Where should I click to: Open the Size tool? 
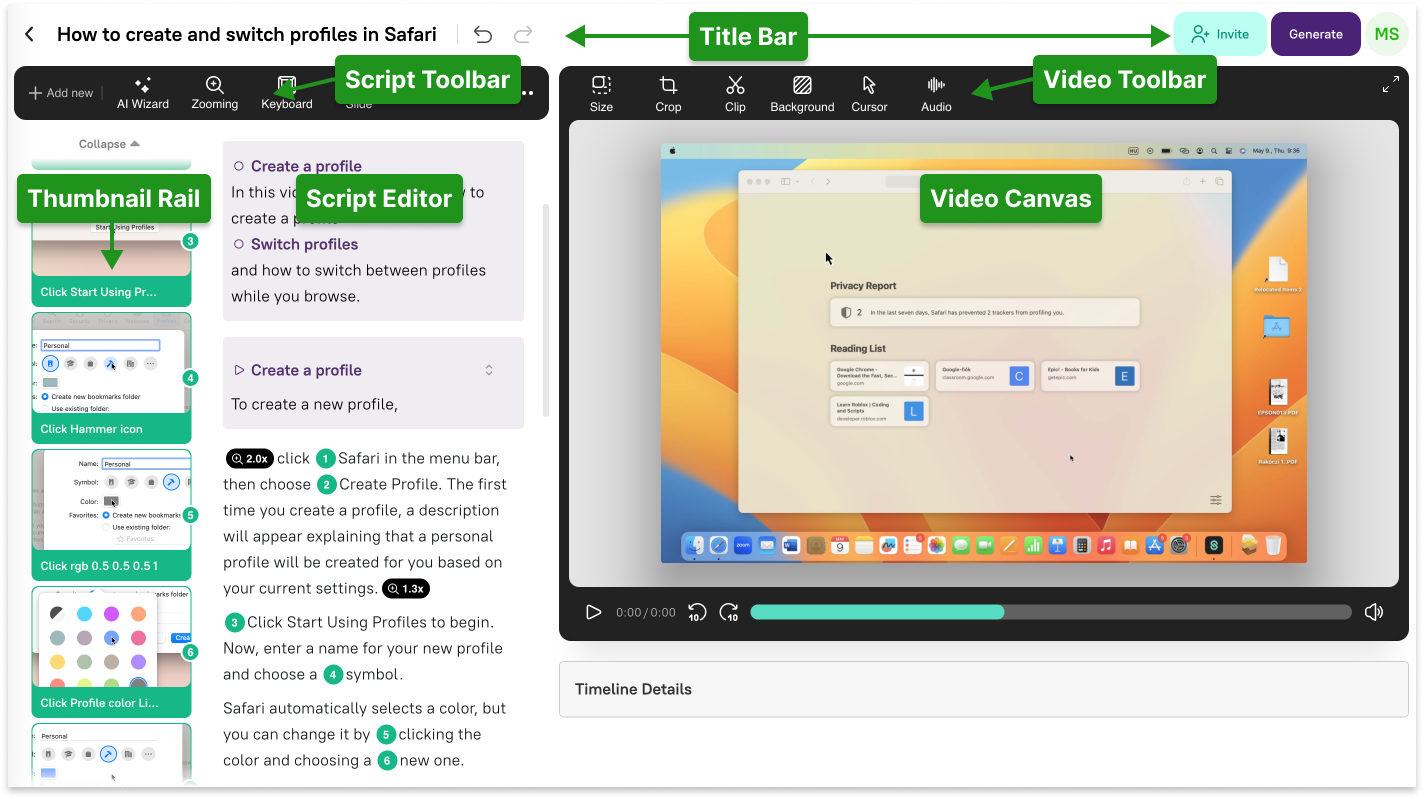click(601, 94)
